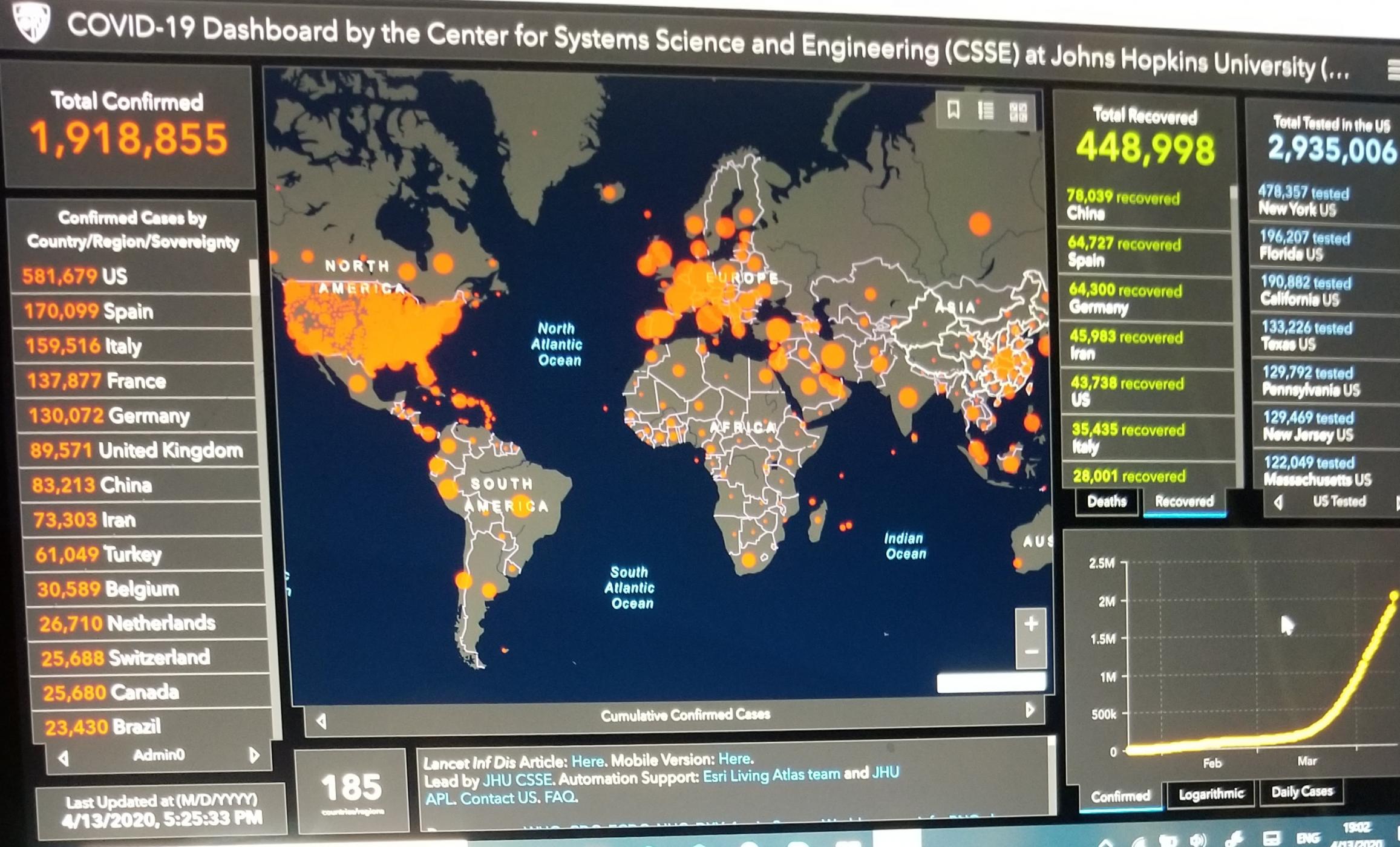Click left arrow beside US Tested
Screen dimensions: 1400x847
[x=1278, y=502]
